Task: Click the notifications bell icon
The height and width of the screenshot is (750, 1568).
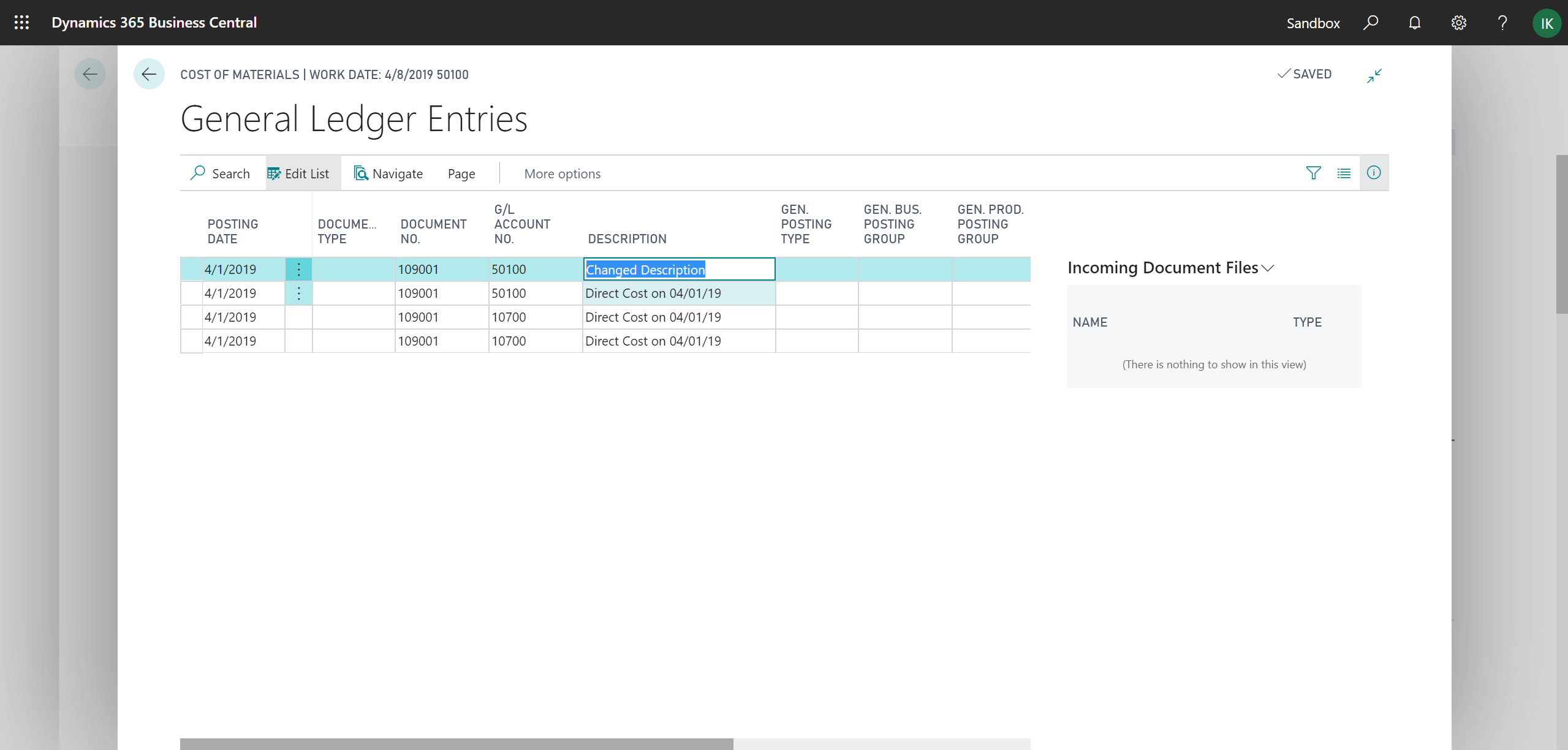Action: pyautogui.click(x=1414, y=23)
